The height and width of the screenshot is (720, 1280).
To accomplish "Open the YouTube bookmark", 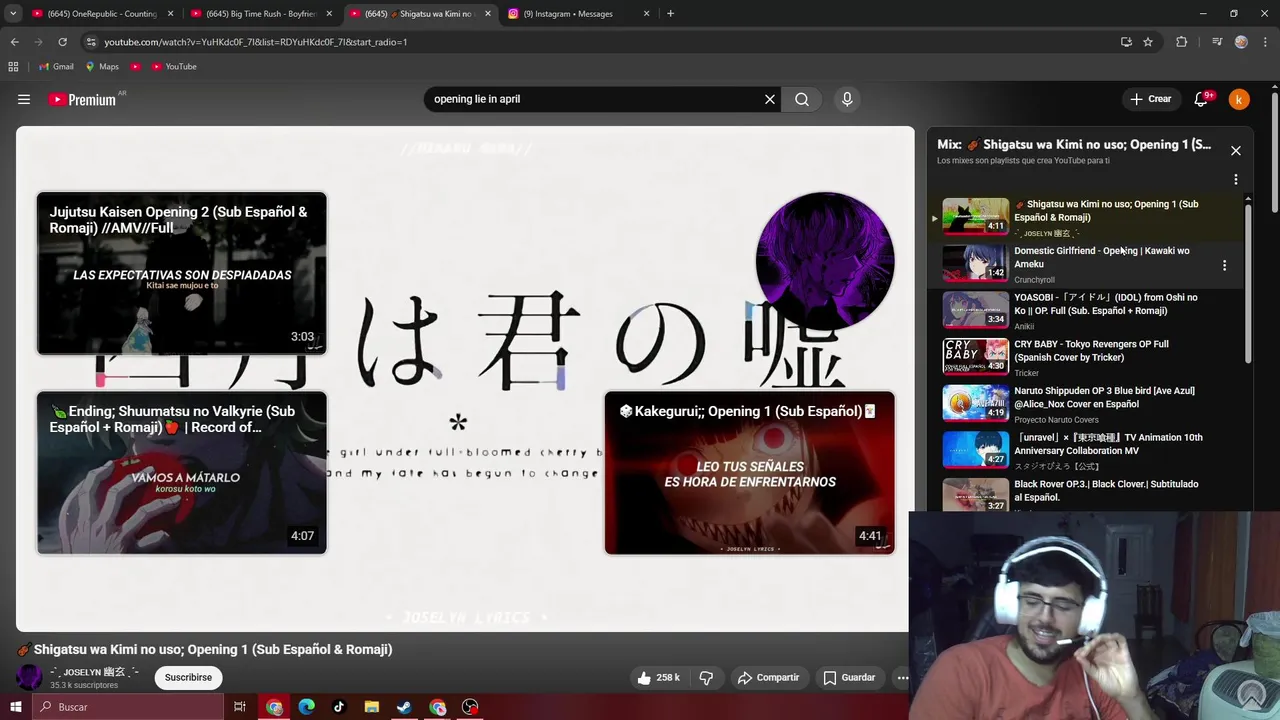I will click(174, 67).
